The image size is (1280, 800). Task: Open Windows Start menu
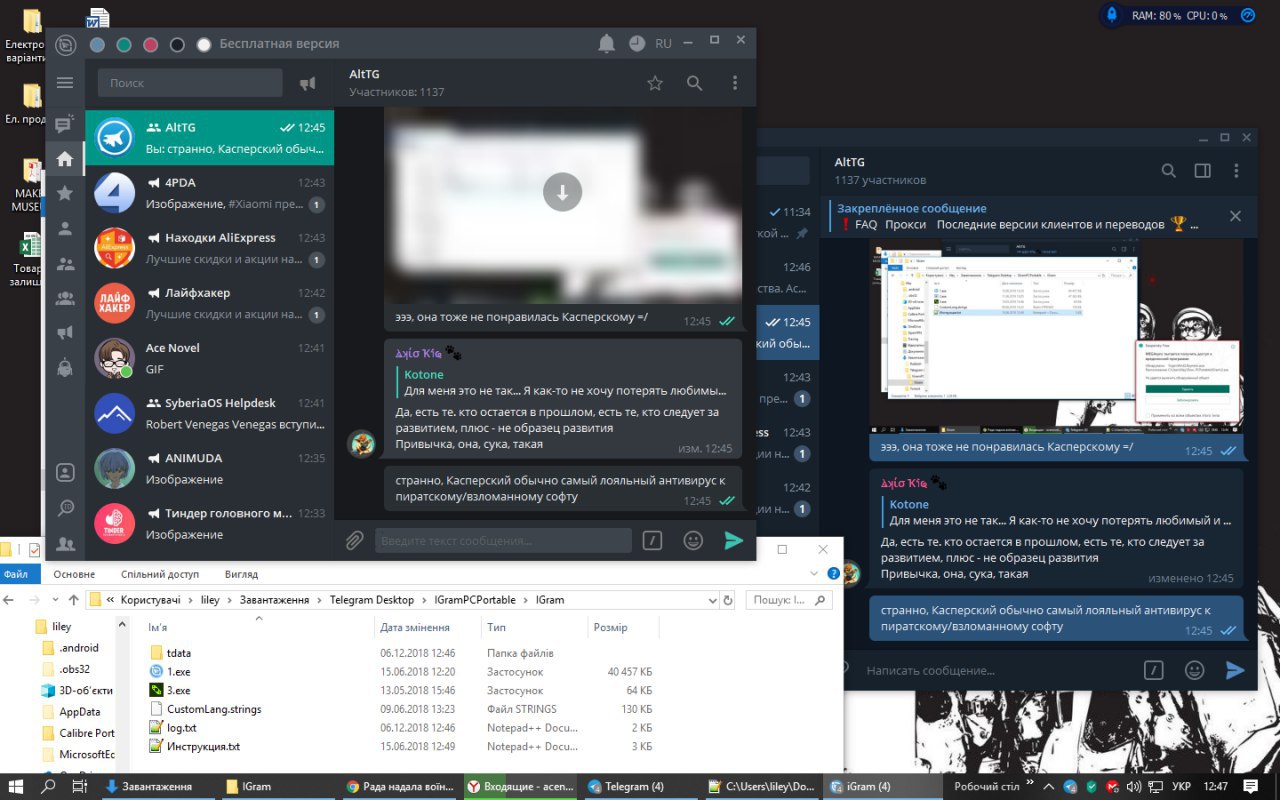pyautogui.click(x=18, y=786)
